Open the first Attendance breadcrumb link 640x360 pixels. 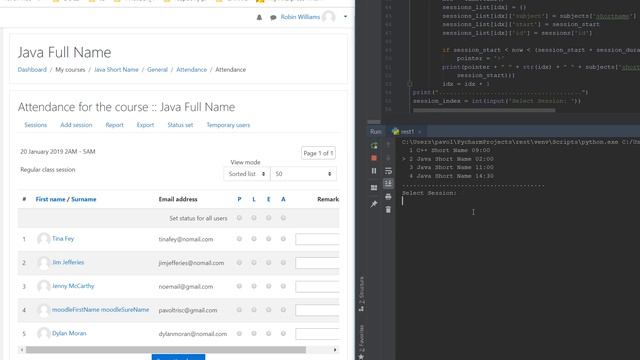[x=191, y=70]
